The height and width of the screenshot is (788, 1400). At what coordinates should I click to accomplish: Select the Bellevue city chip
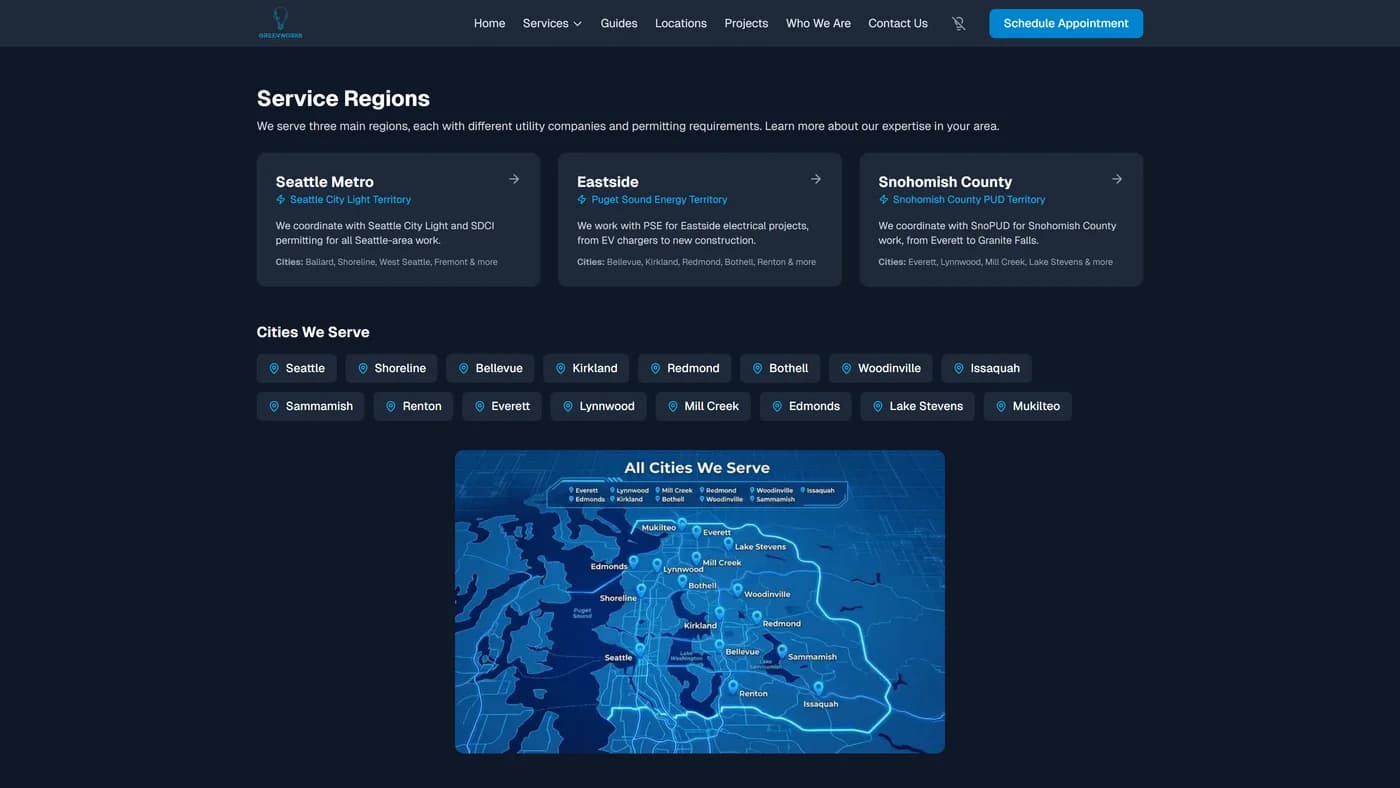490,368
